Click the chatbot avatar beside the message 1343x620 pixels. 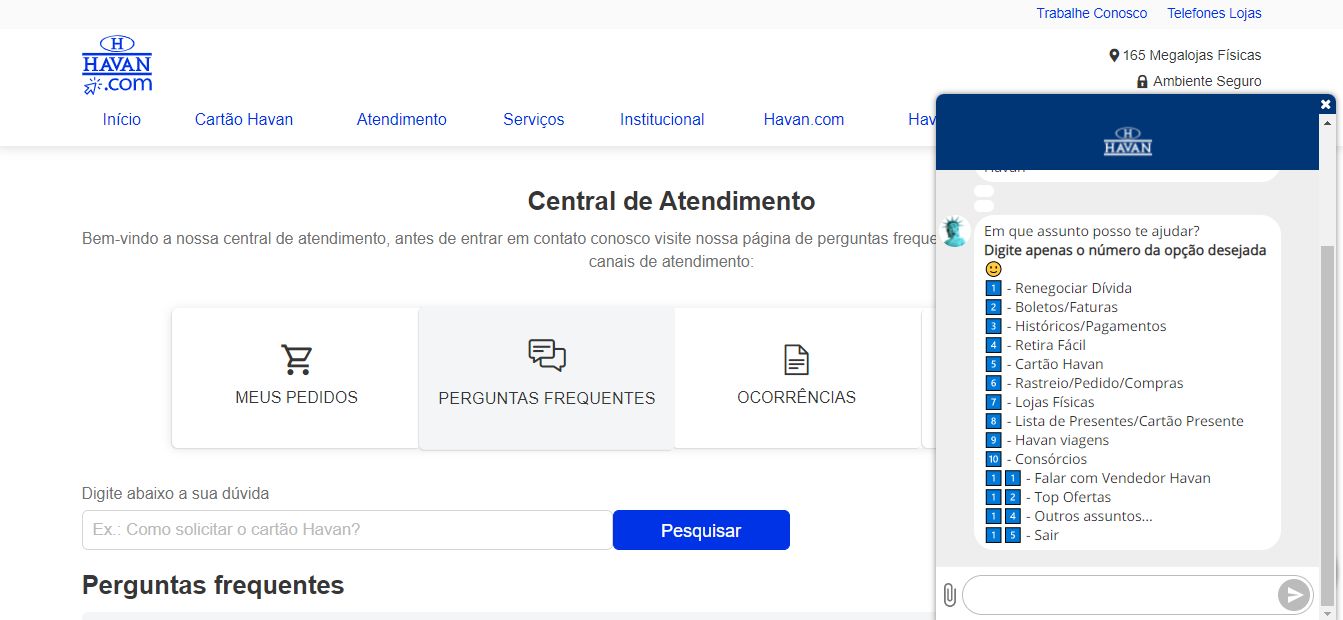[x=955, y=232]
